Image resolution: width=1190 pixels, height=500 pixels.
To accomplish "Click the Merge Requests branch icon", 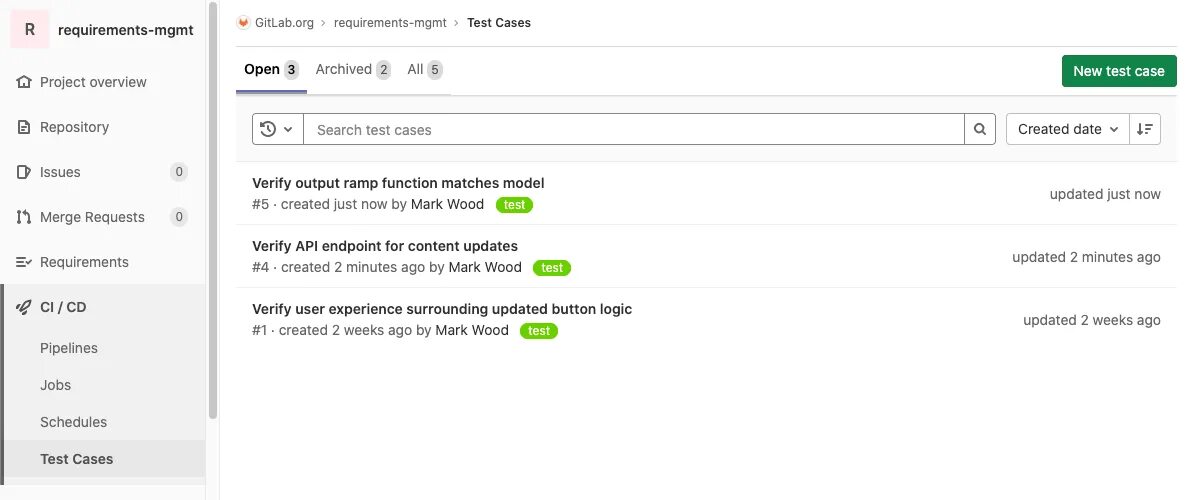I will tap(24, 217).
